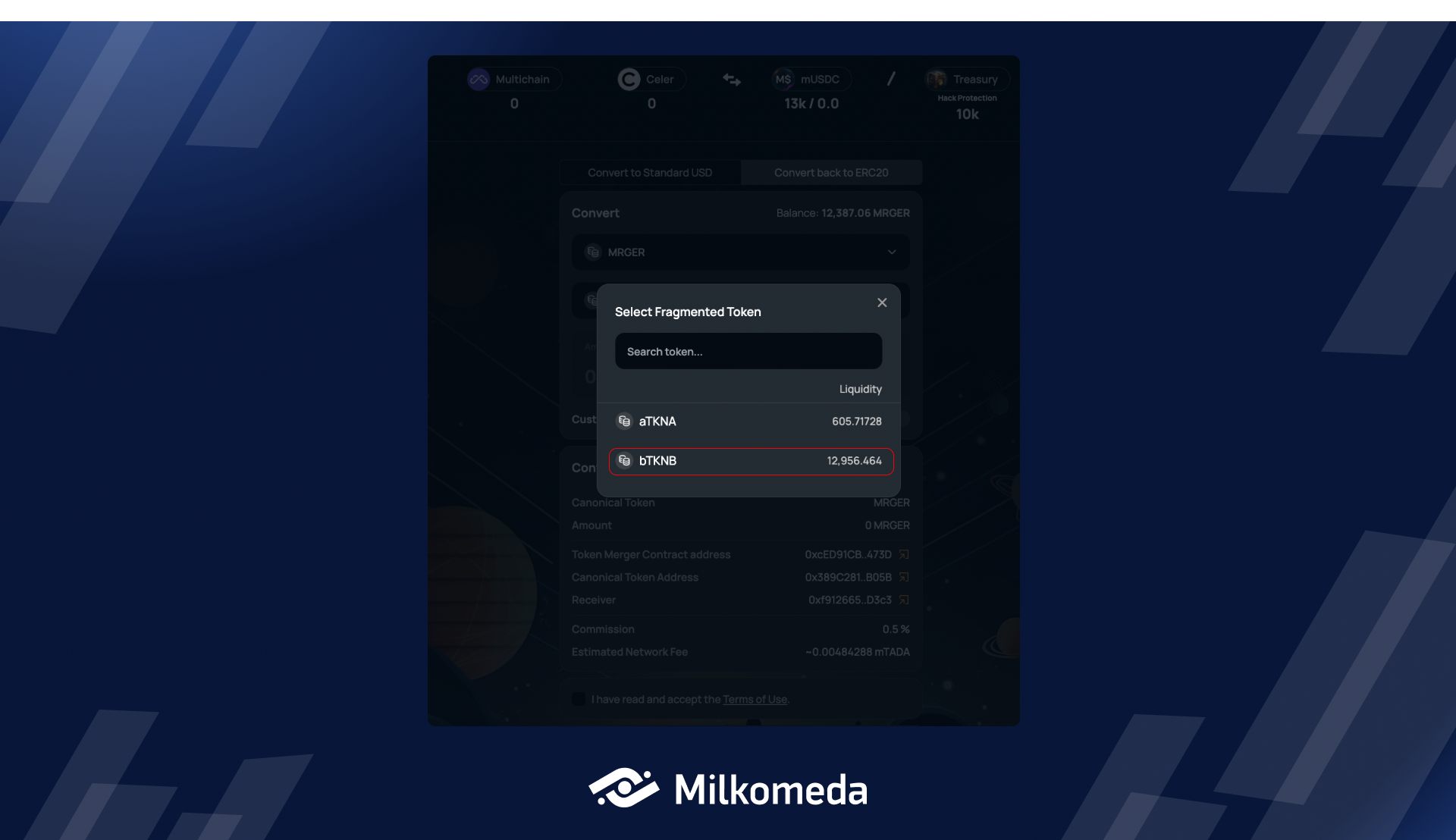Image resolution: width=1456 pixels, height=840 pixels.
Task: Click the Search token input field
Action: point(748,351)
